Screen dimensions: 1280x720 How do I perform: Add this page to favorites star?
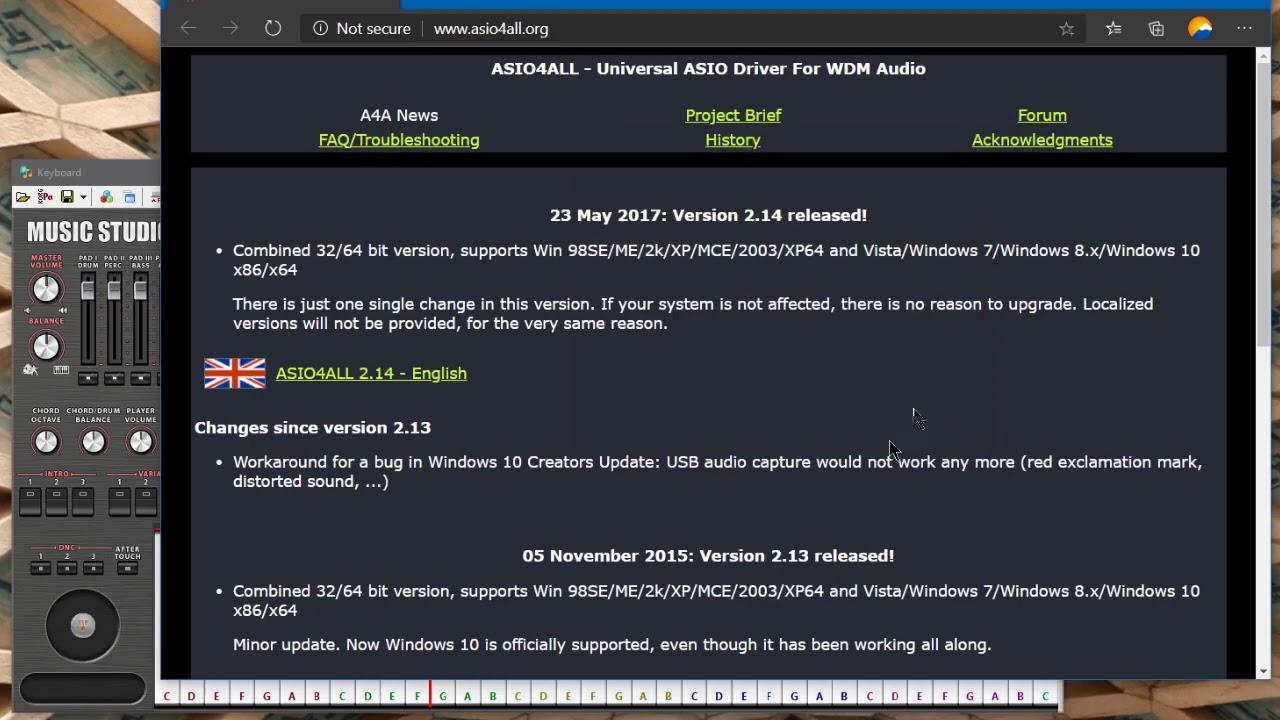(x=1067, y=29)
